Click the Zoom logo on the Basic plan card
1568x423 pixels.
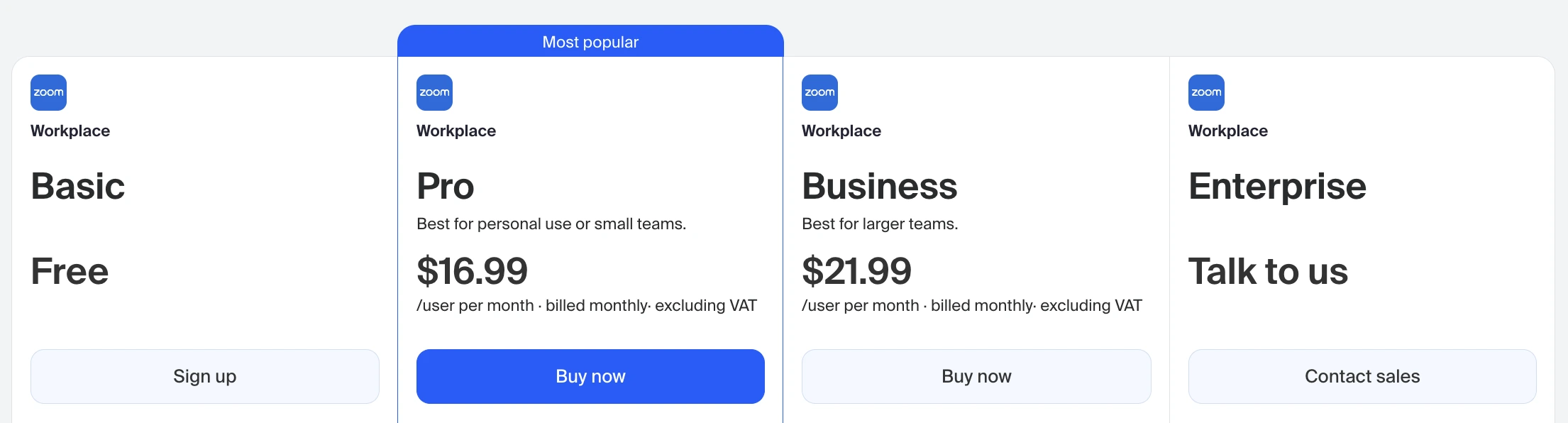pos(48,92)
